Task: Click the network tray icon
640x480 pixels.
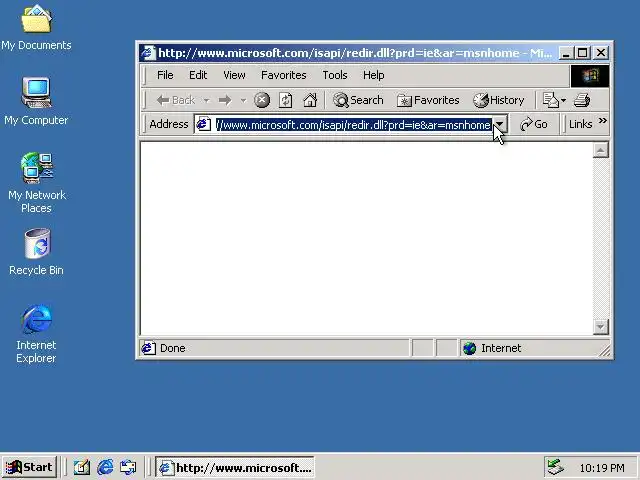Action: coord(556,467)
